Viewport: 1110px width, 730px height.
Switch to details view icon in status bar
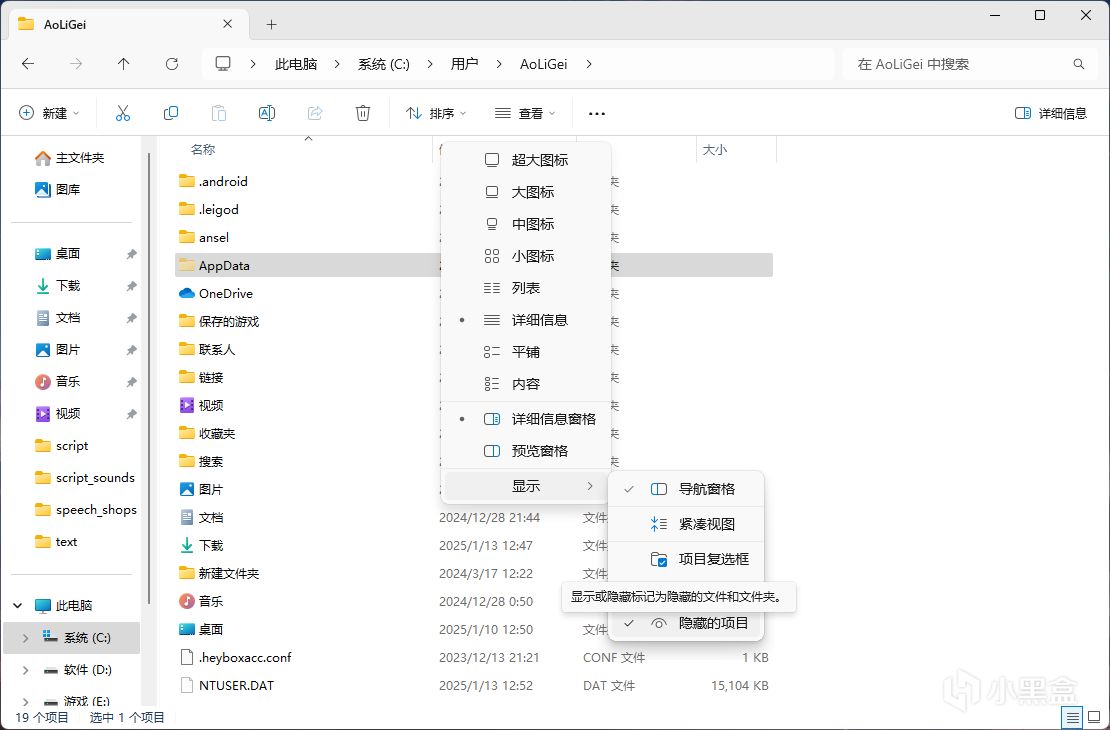click(x=1073, y=718)
